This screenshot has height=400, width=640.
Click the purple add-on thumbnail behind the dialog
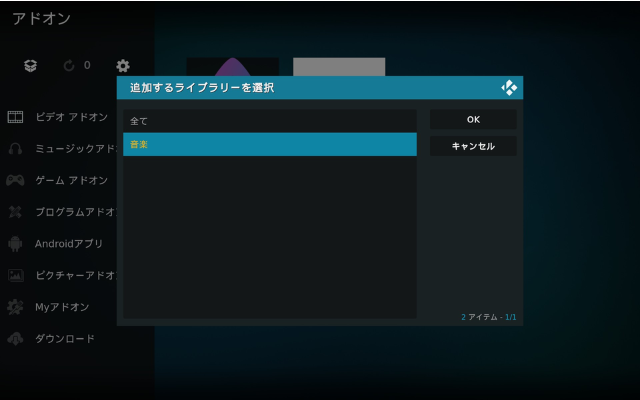click(232, 66)
